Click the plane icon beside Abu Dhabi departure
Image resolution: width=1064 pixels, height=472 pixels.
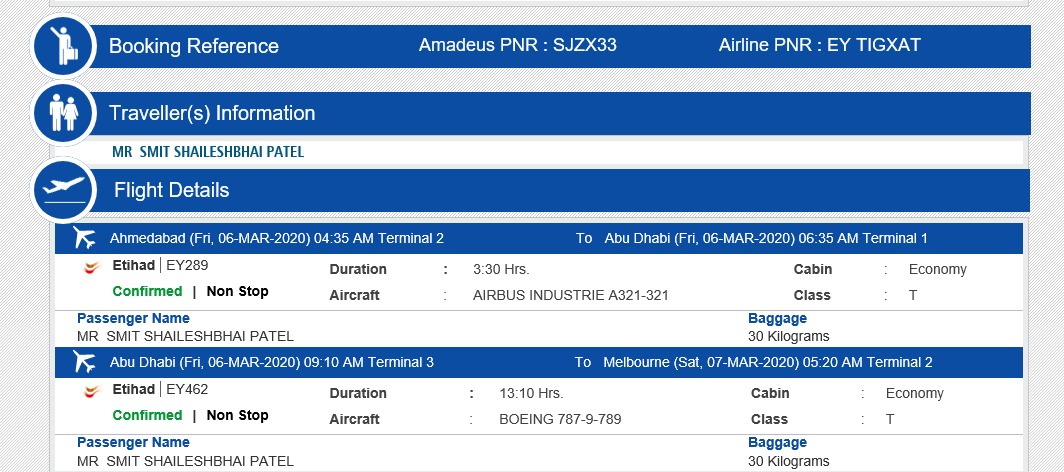tap(85, 362)
